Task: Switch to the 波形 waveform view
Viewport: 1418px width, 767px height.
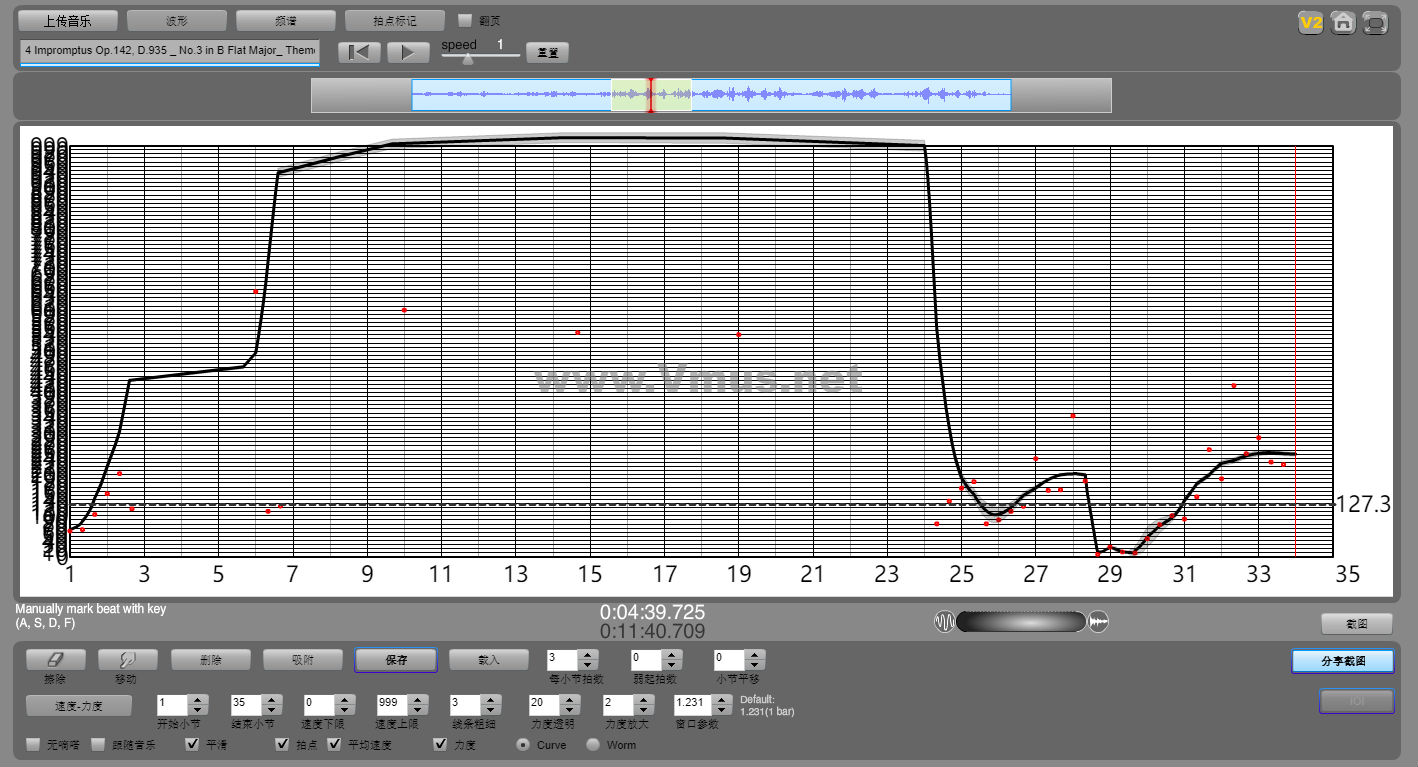Action: click(176, 20)
